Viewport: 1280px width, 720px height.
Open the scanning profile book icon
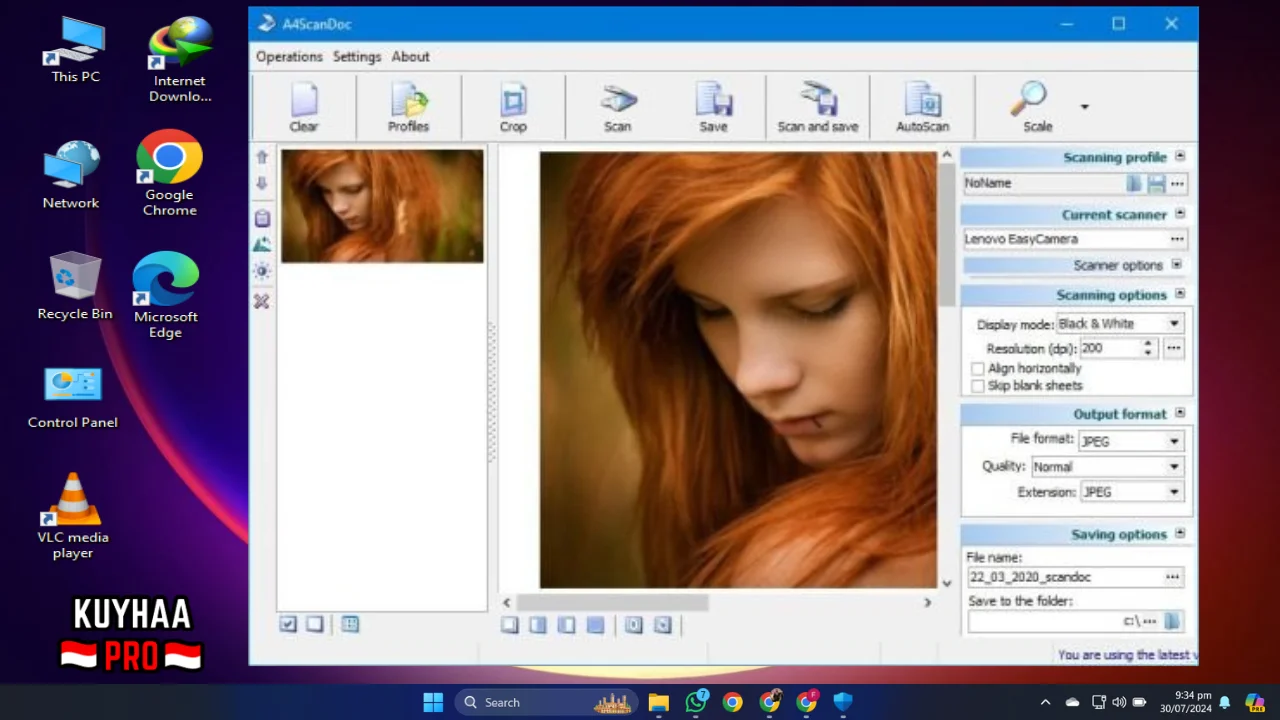(1134, 183)
